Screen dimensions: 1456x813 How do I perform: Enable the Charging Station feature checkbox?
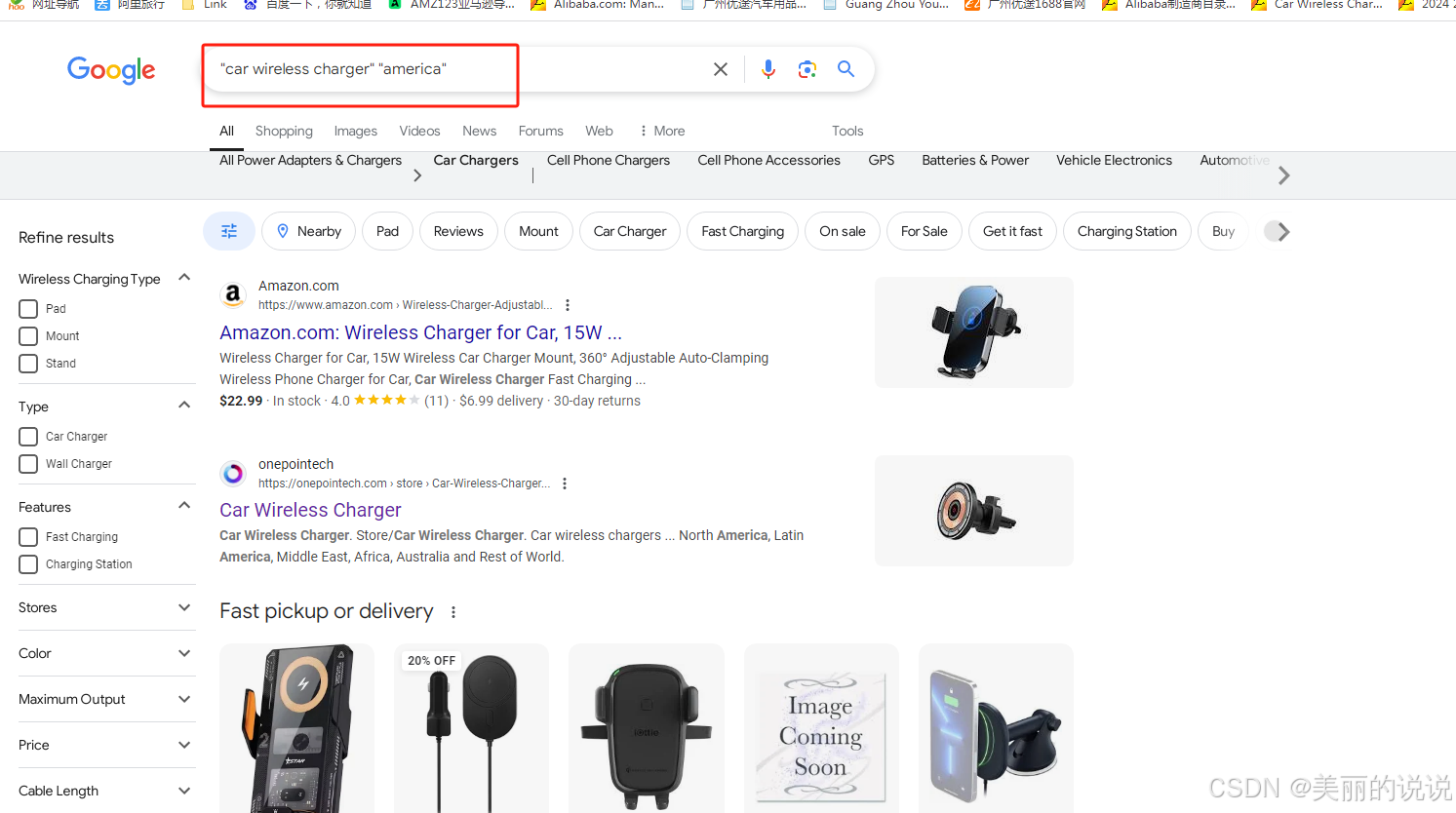coord(28,564)
